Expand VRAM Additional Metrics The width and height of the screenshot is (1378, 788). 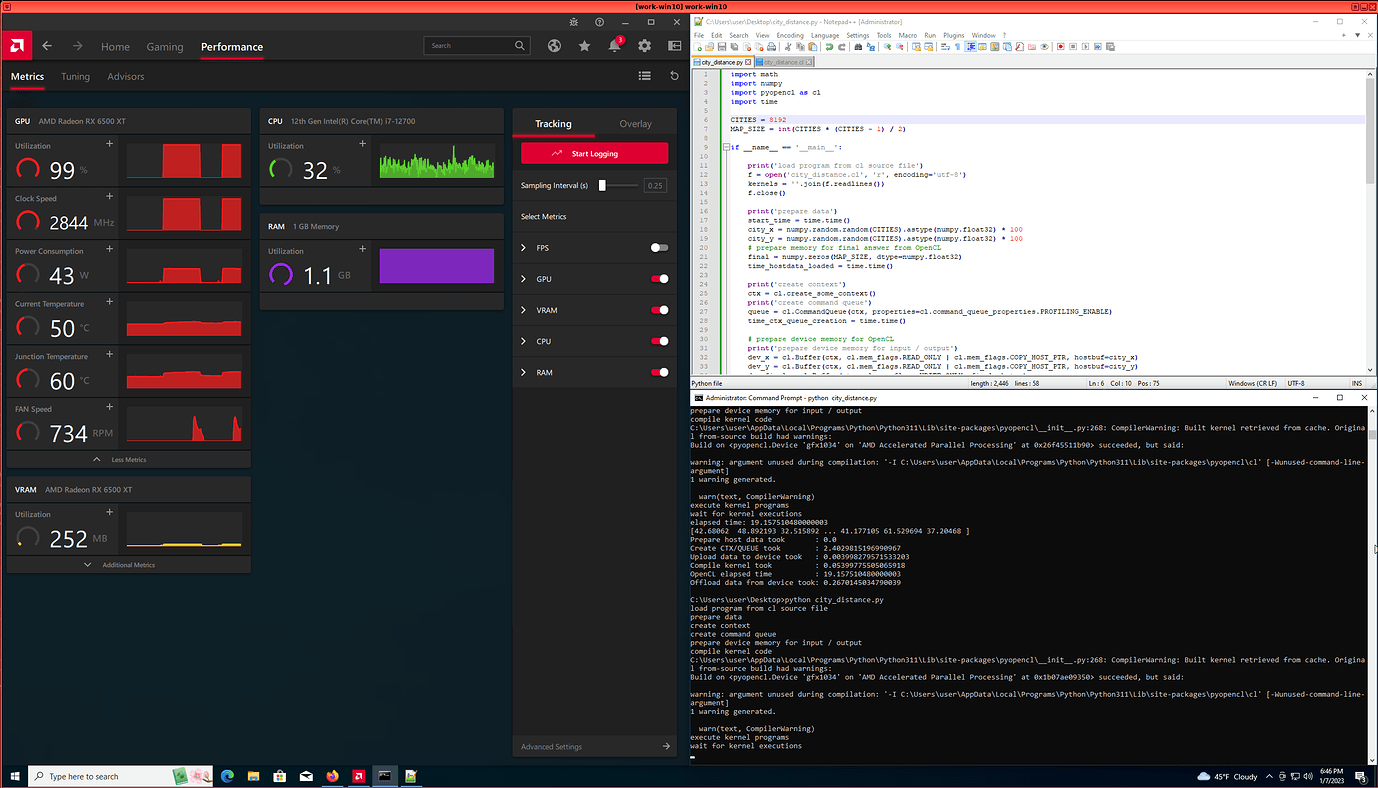coord(128,565)
